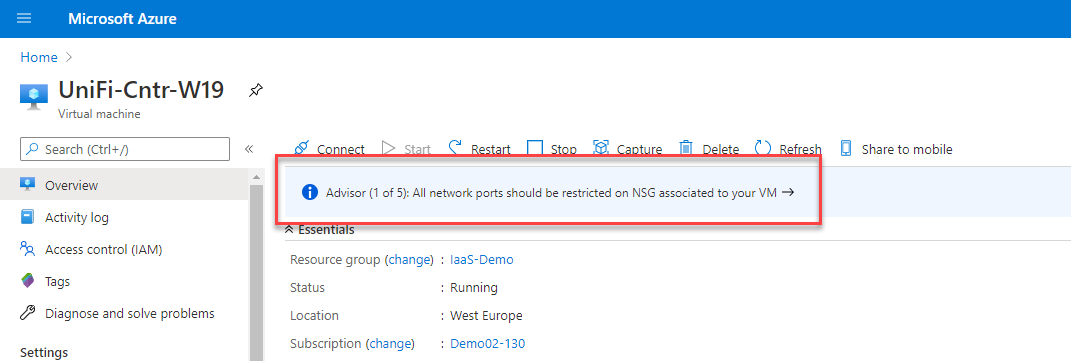Click the Diagnose wrench icon
1071x361 pixels.
(x=27, y=313)
